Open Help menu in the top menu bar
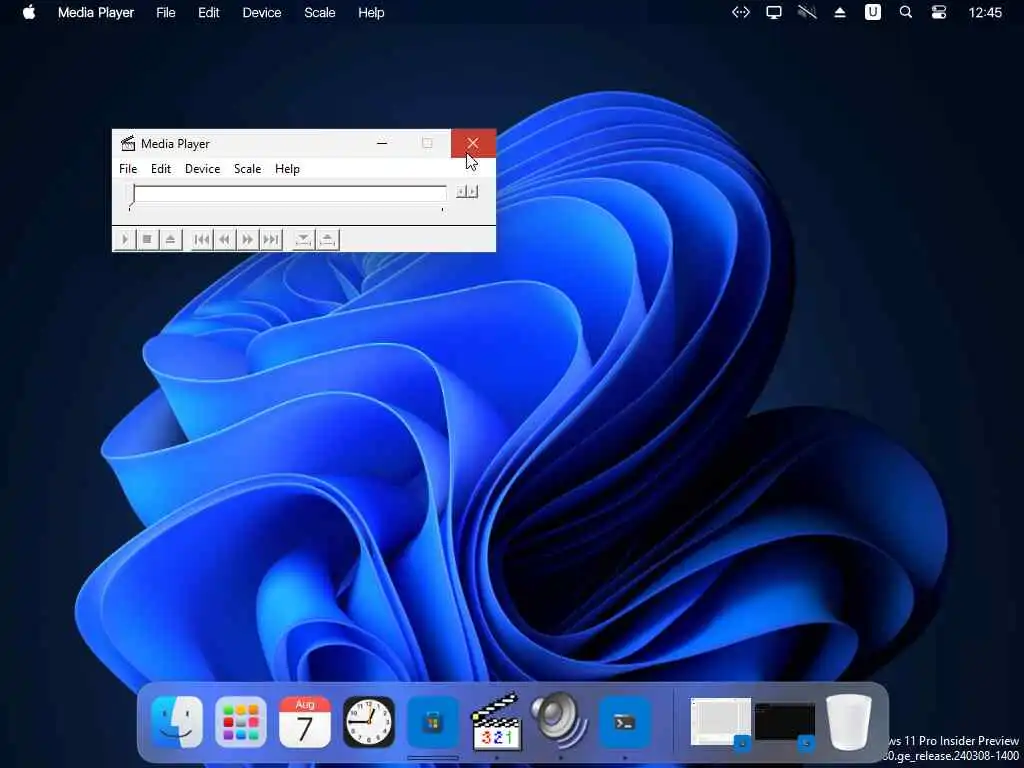 coord(371,12)
